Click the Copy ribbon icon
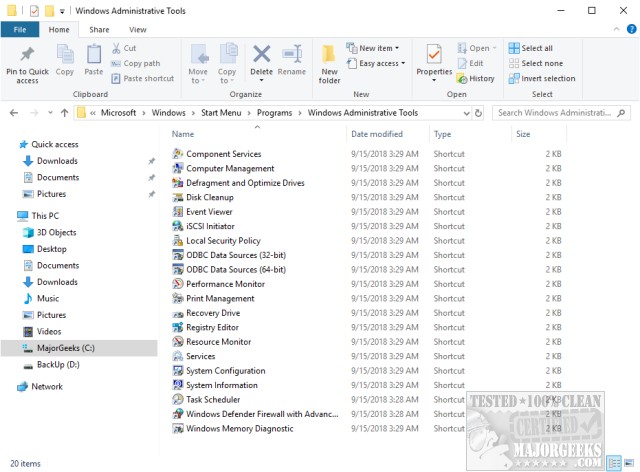640x472 pixels. [x=65, y=54]
